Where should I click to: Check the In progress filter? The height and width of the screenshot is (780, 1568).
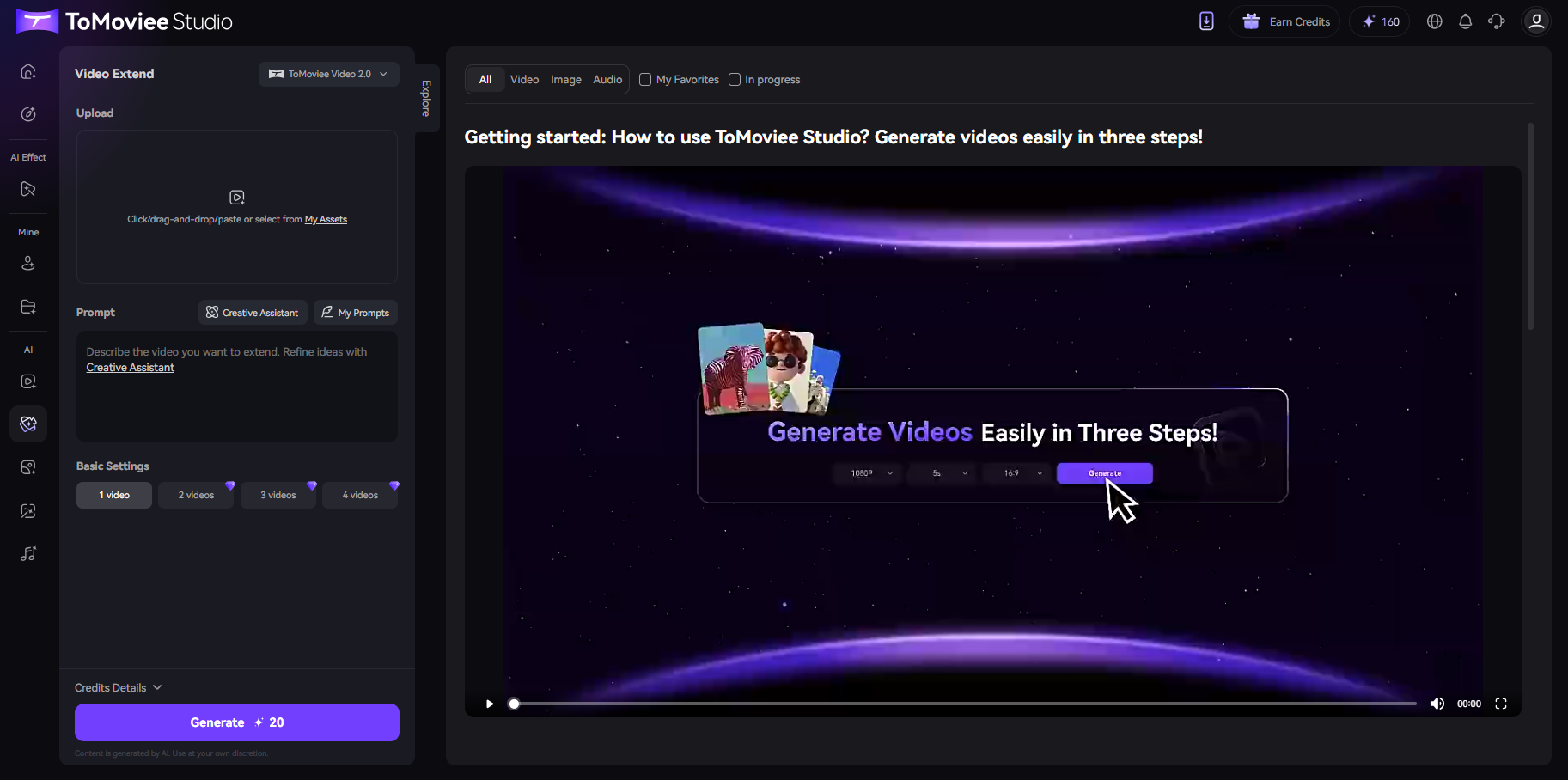point(735,79)
